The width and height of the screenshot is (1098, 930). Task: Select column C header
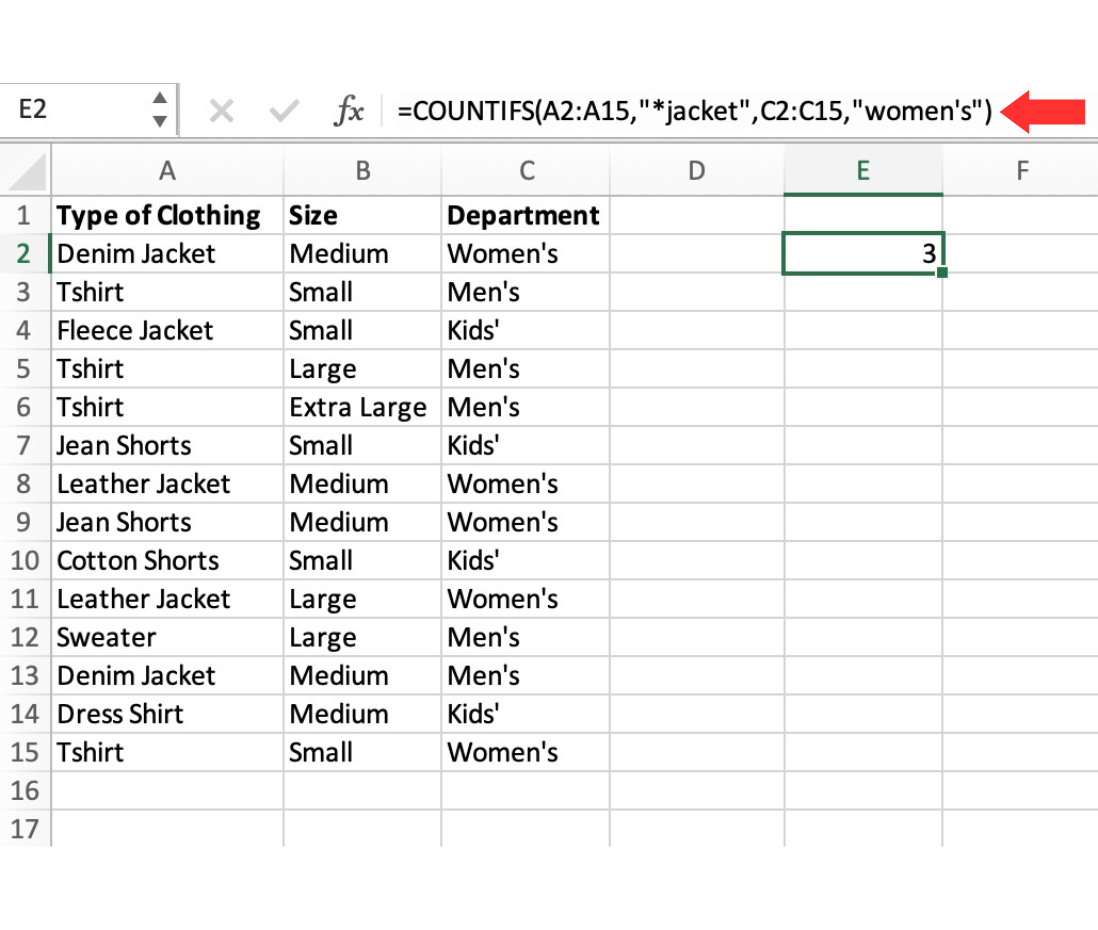pyautogui.click(x=526, y=171)
